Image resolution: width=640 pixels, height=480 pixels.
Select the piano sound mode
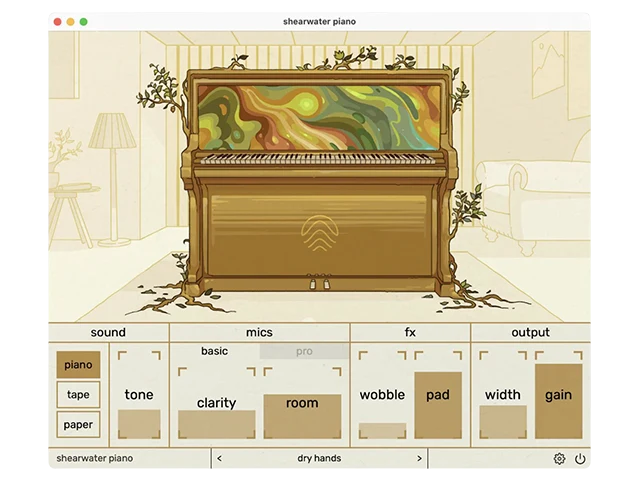78,364
